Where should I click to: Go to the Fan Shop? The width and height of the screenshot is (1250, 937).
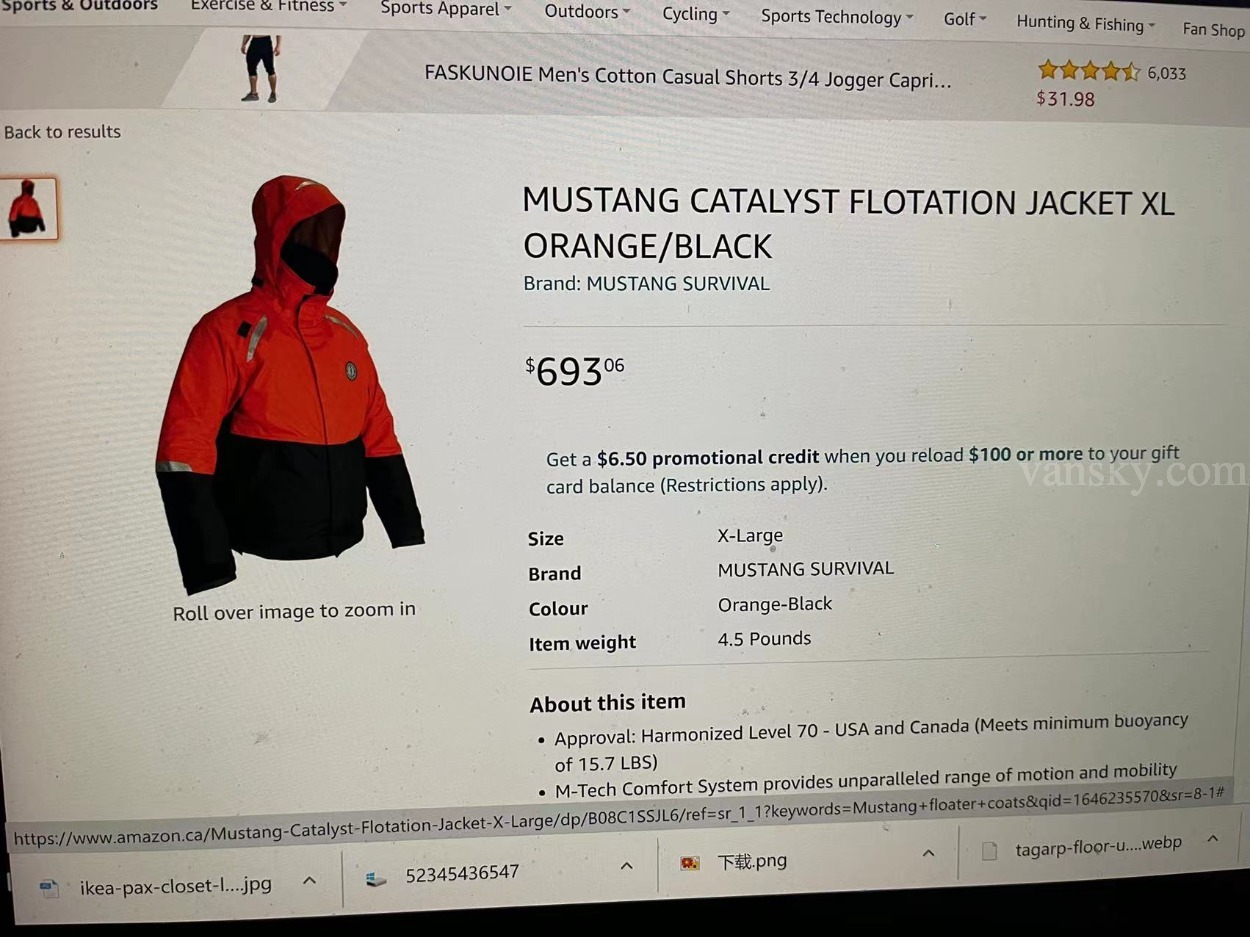(1213, 29)
